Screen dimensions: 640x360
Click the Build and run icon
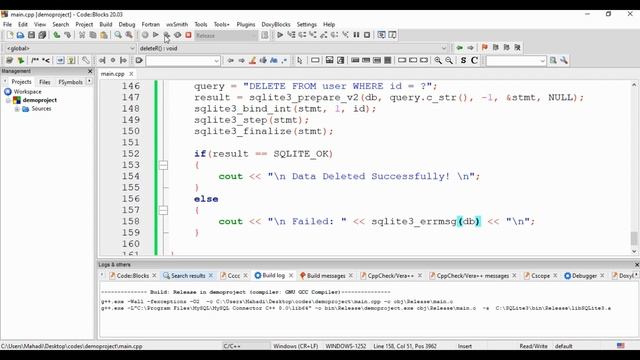point(167,35)
